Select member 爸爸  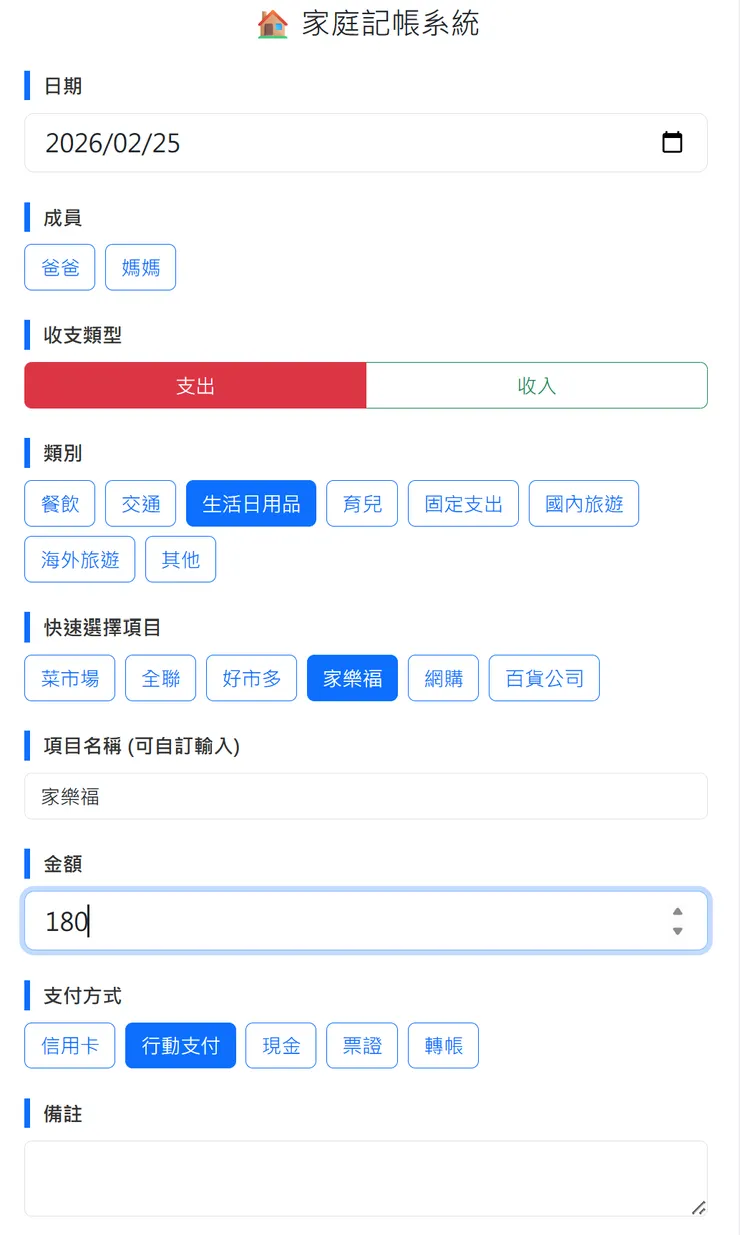(59, 267)
